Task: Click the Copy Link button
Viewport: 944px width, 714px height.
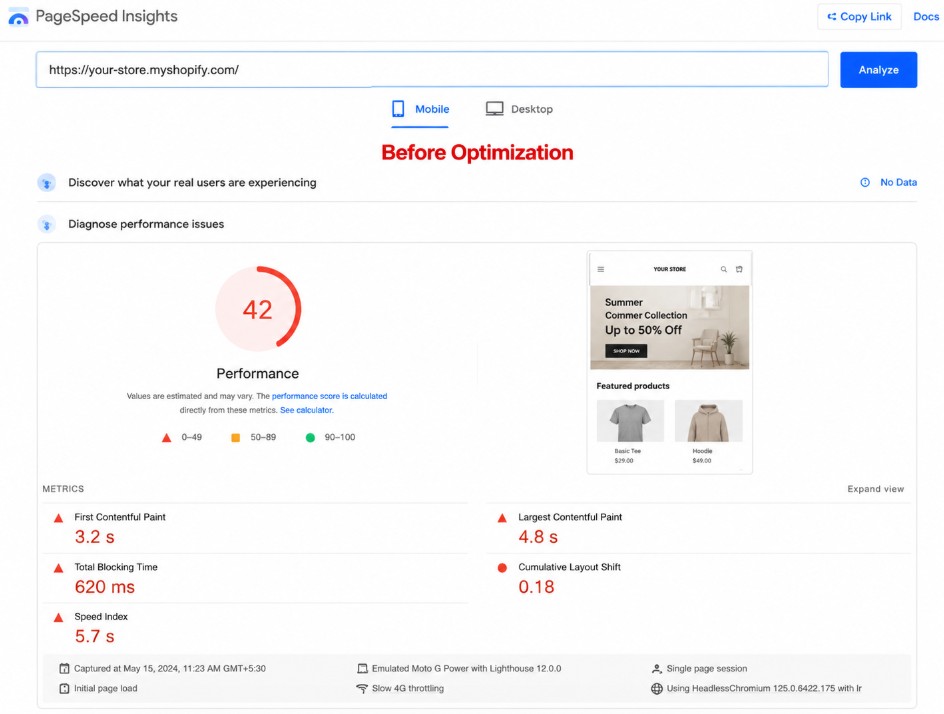Action: [859, 17]
